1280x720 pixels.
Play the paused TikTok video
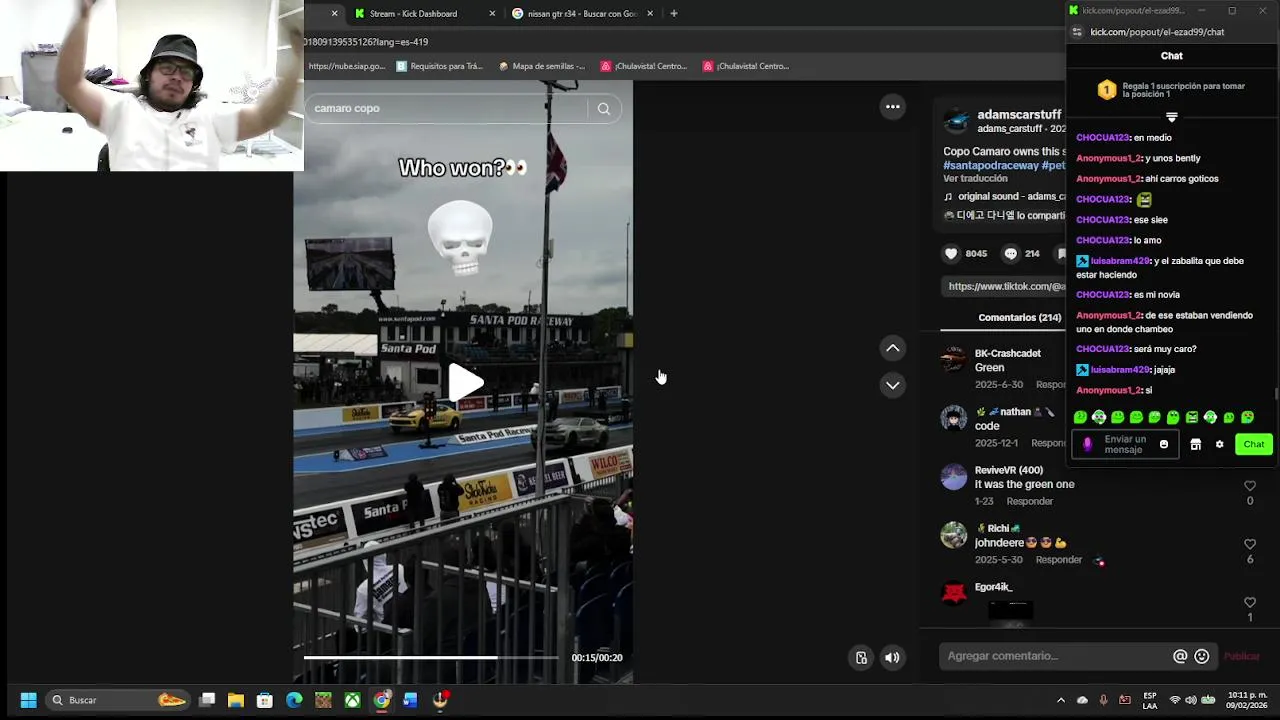(x=464, y=382)
